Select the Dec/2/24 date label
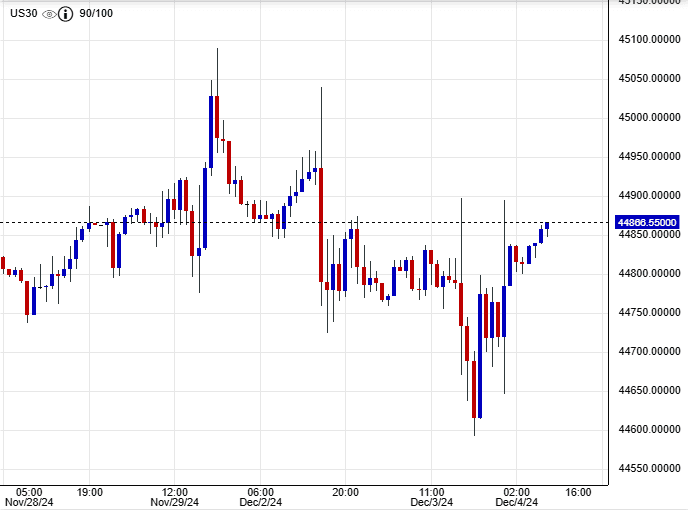The image size is (688, 510). click(261, 503)
